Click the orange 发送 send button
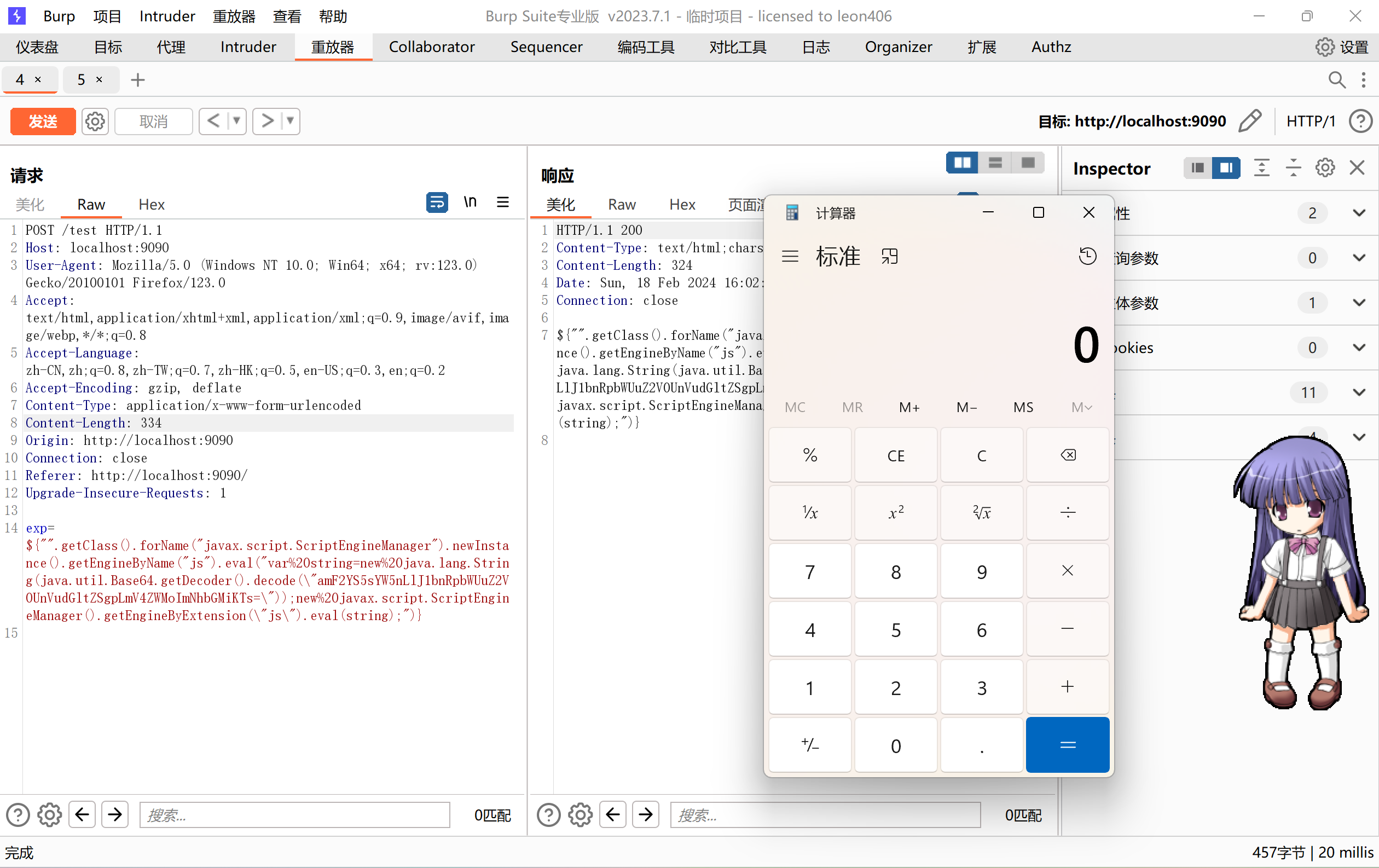The width and height of the screenshot is (1379, 868). pos(43,121)
